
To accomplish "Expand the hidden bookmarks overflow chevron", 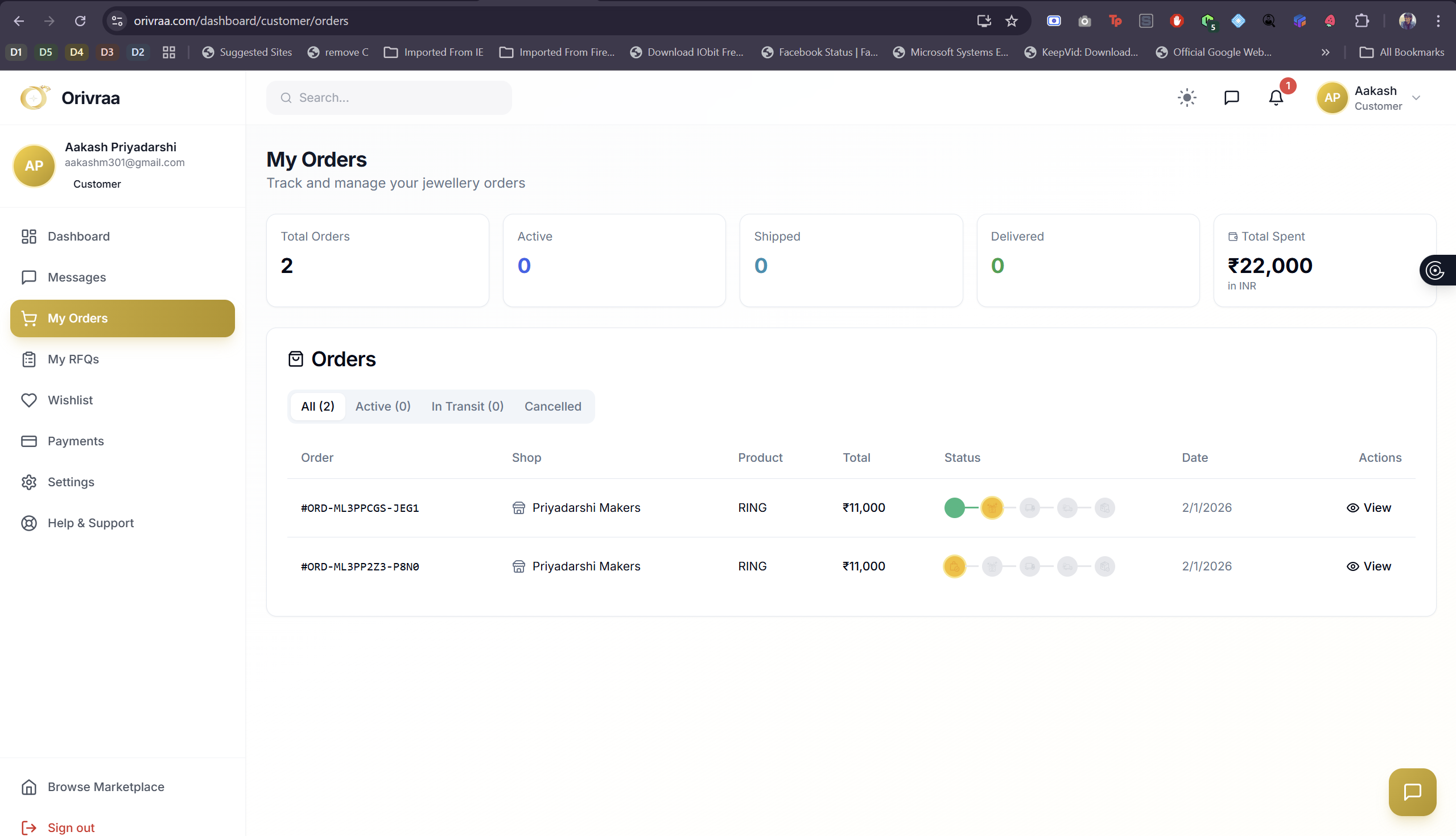I will (1326, 52).
